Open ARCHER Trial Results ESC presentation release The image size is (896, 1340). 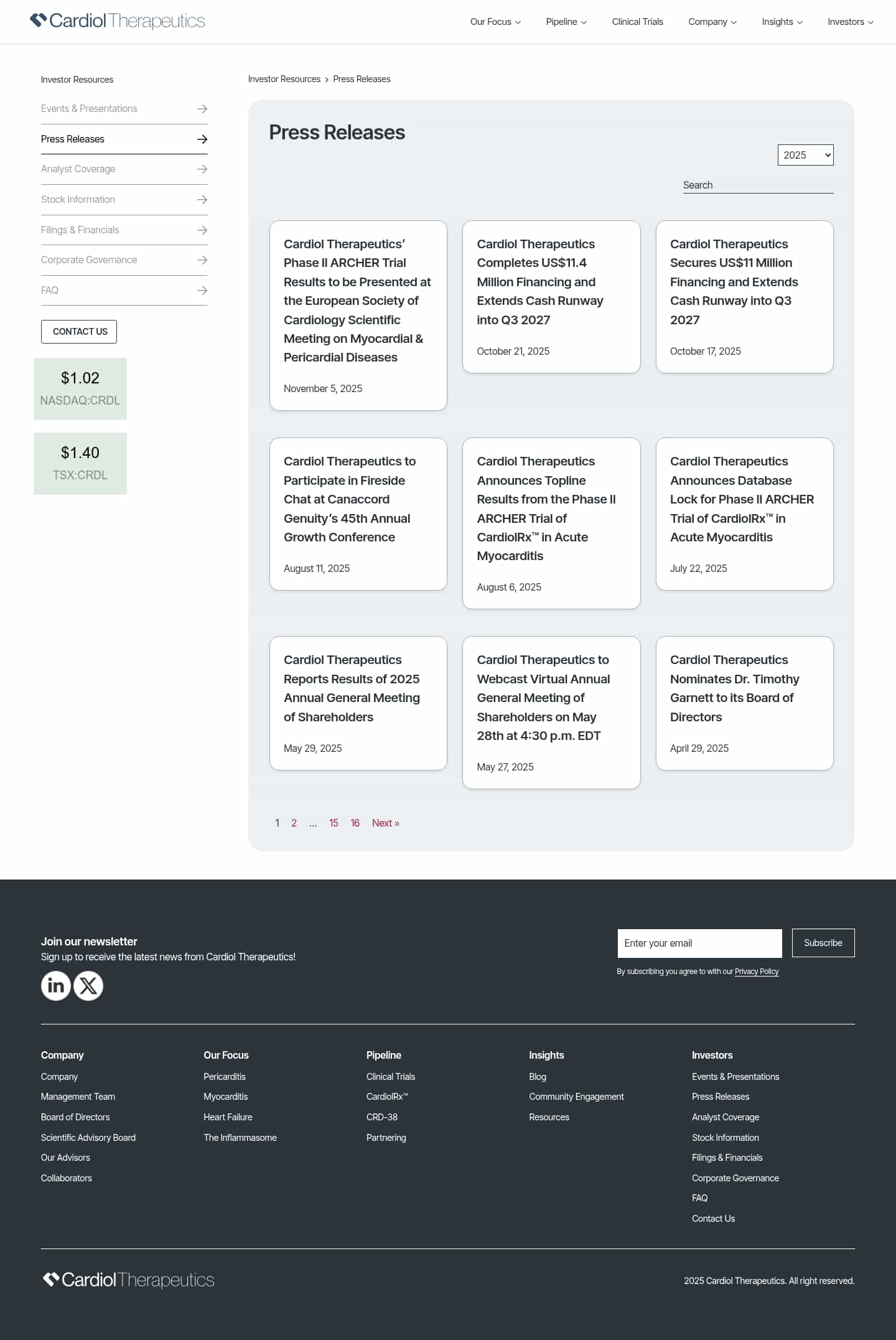click(358, 316)
